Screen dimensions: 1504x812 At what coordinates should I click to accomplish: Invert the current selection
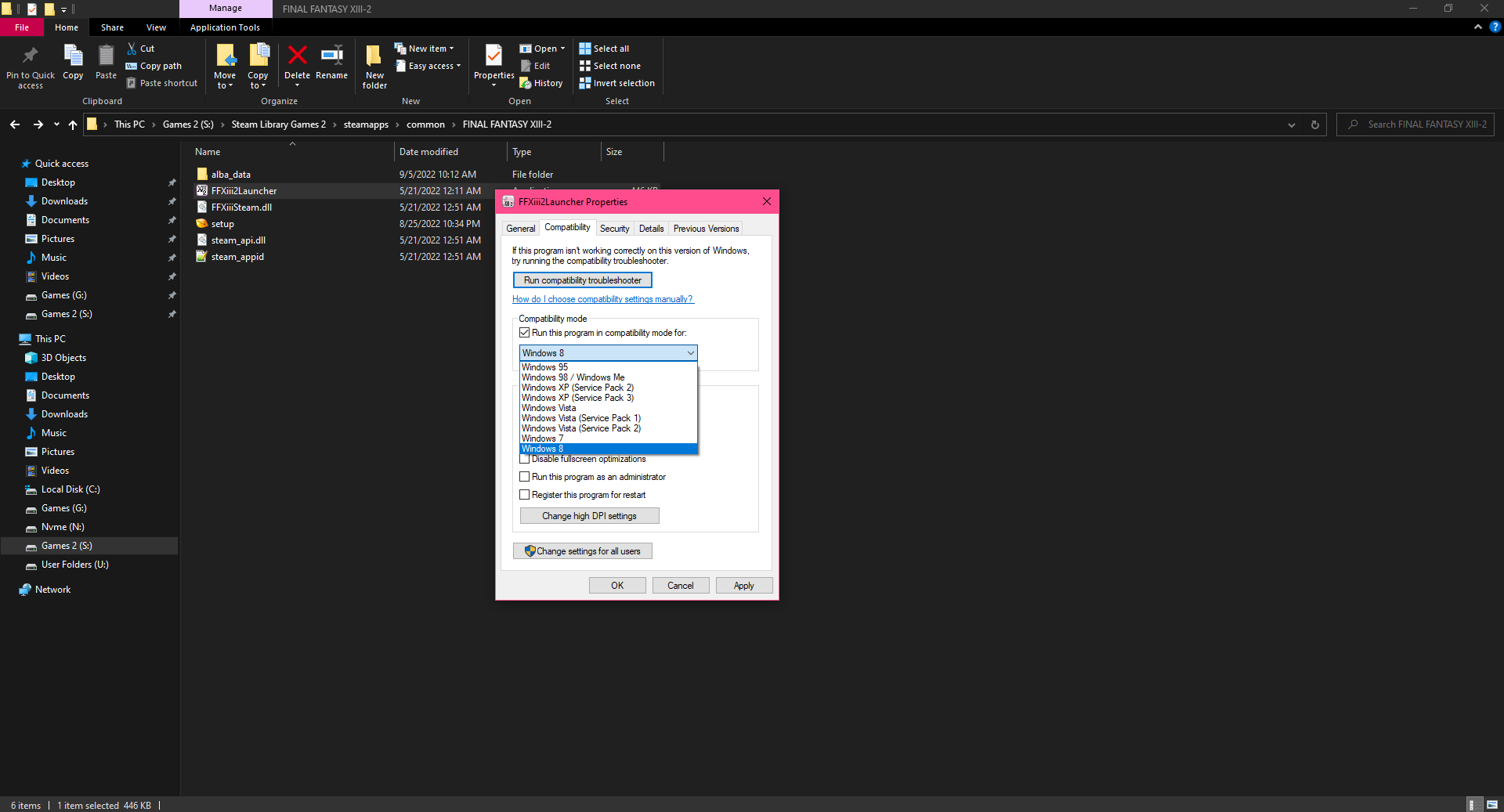(616, 83)
